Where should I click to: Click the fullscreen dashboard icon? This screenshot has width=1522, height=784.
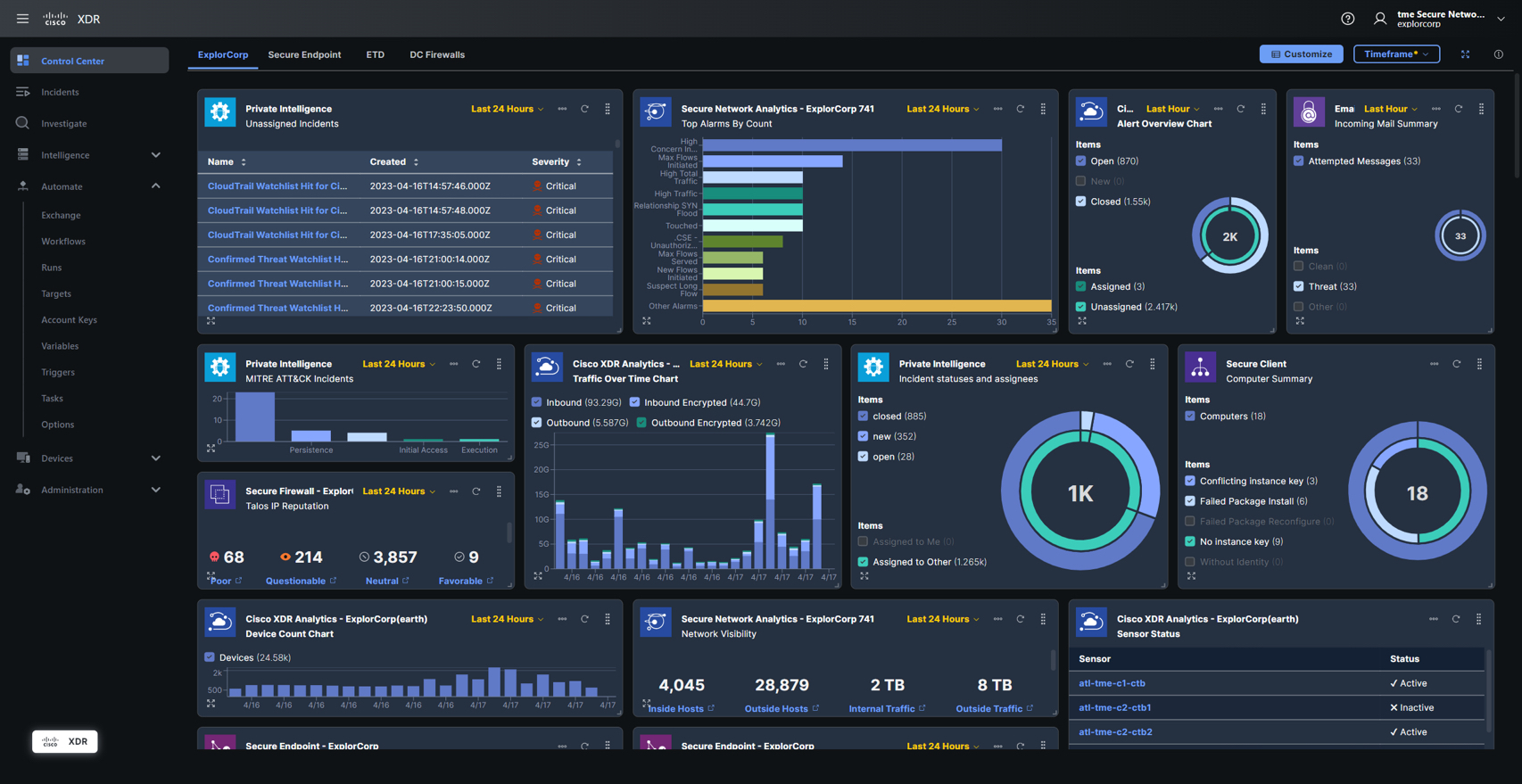(1465, 54)
